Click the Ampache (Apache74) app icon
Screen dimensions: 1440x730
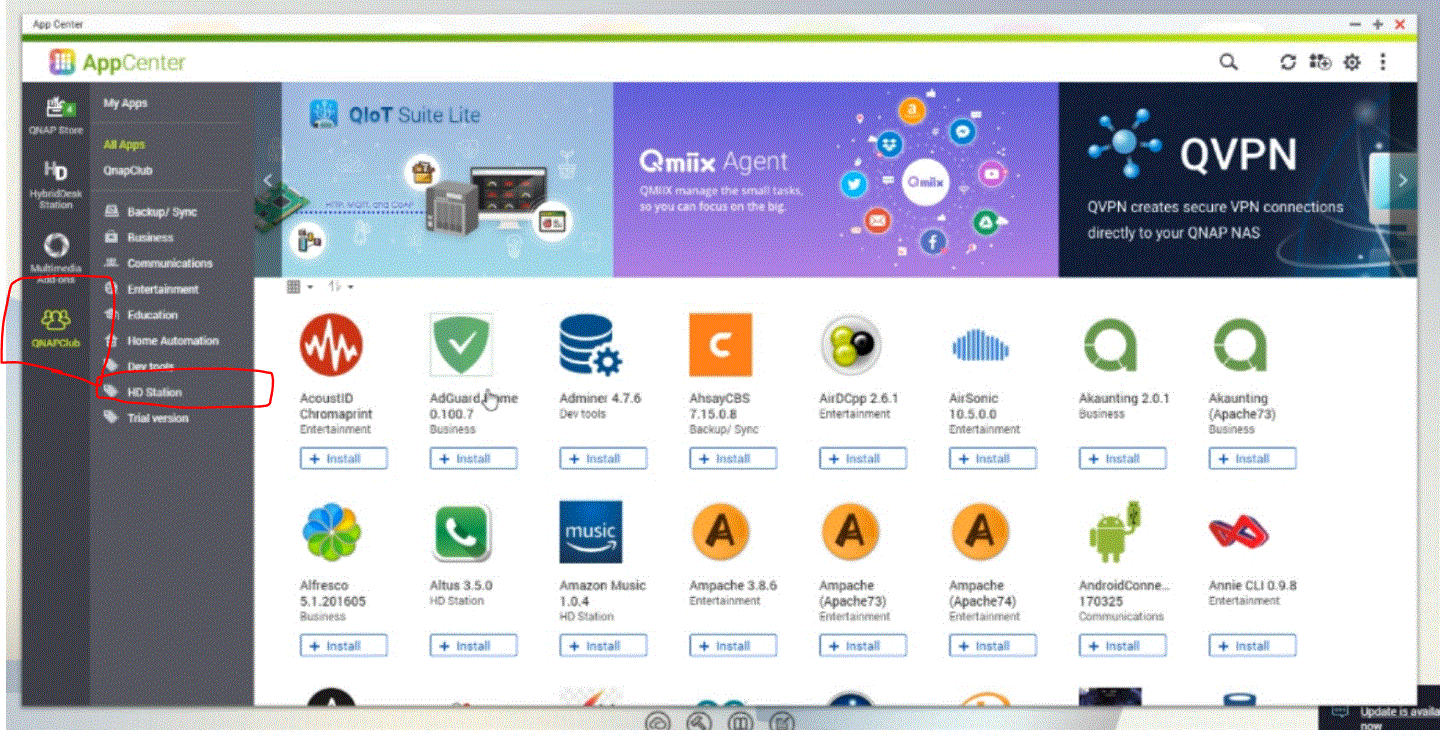pos(980,532)
